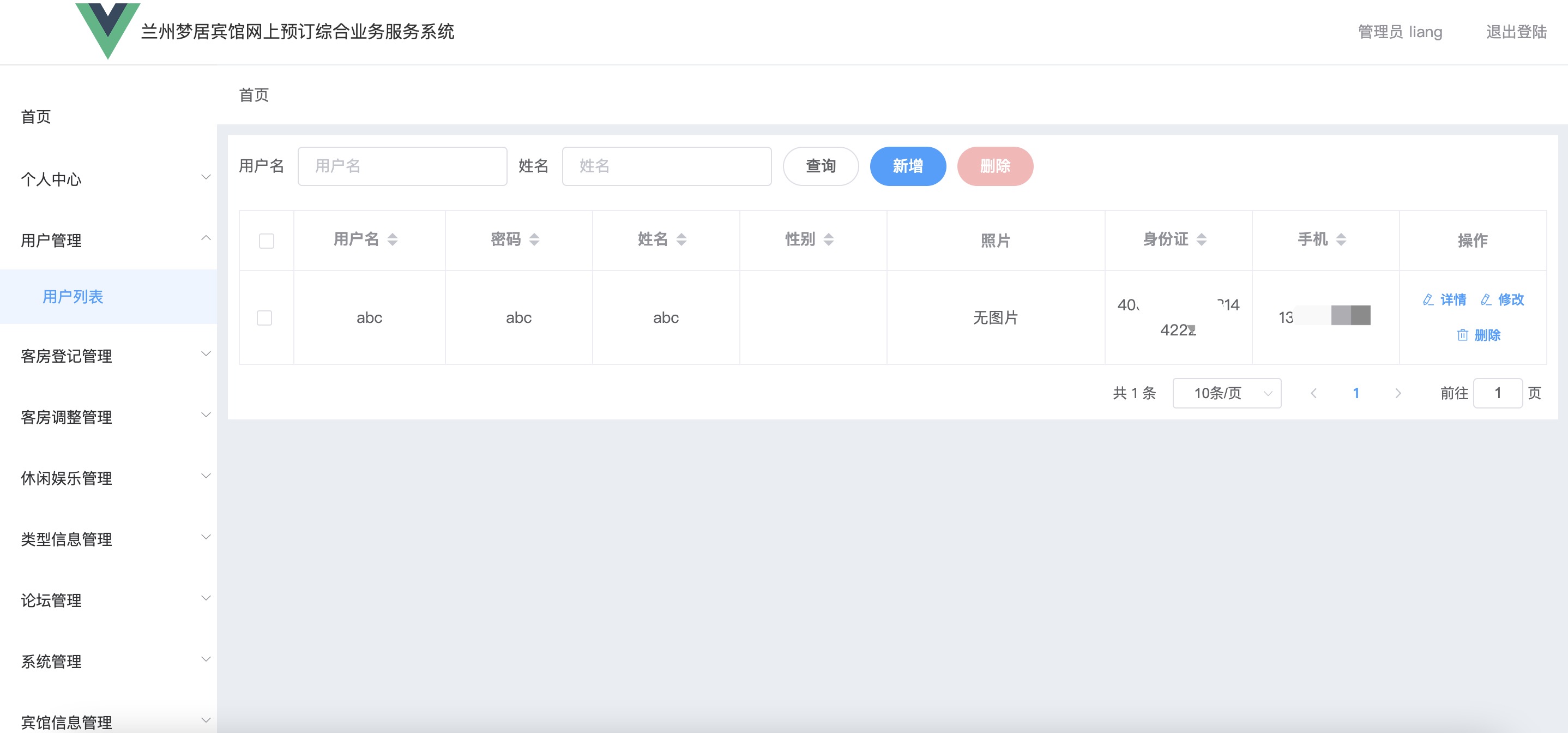Click the system title 兰州梦居宾馆网上预订综合业务服务系统

coord(298,32)
